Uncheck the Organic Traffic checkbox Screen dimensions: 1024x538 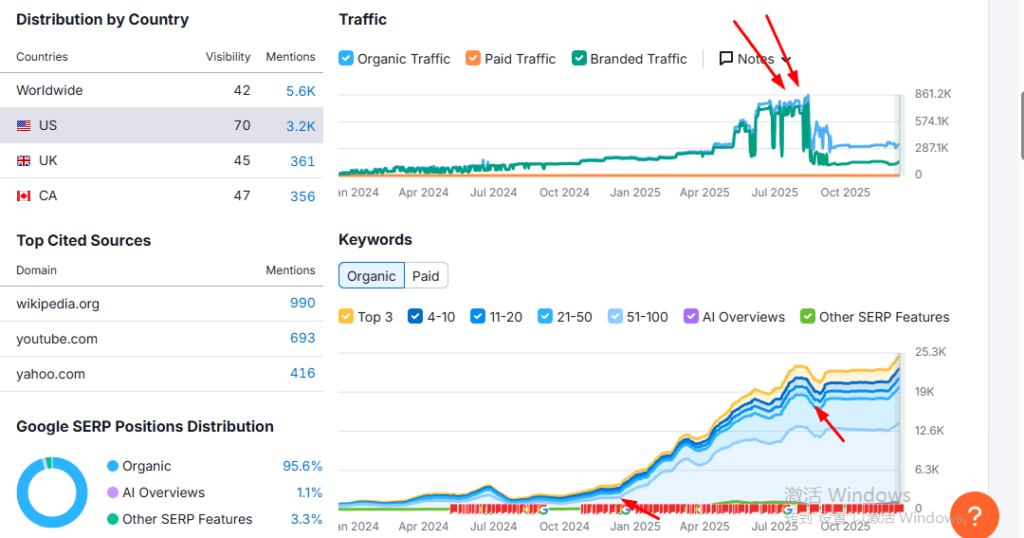(x=346, y=59)
